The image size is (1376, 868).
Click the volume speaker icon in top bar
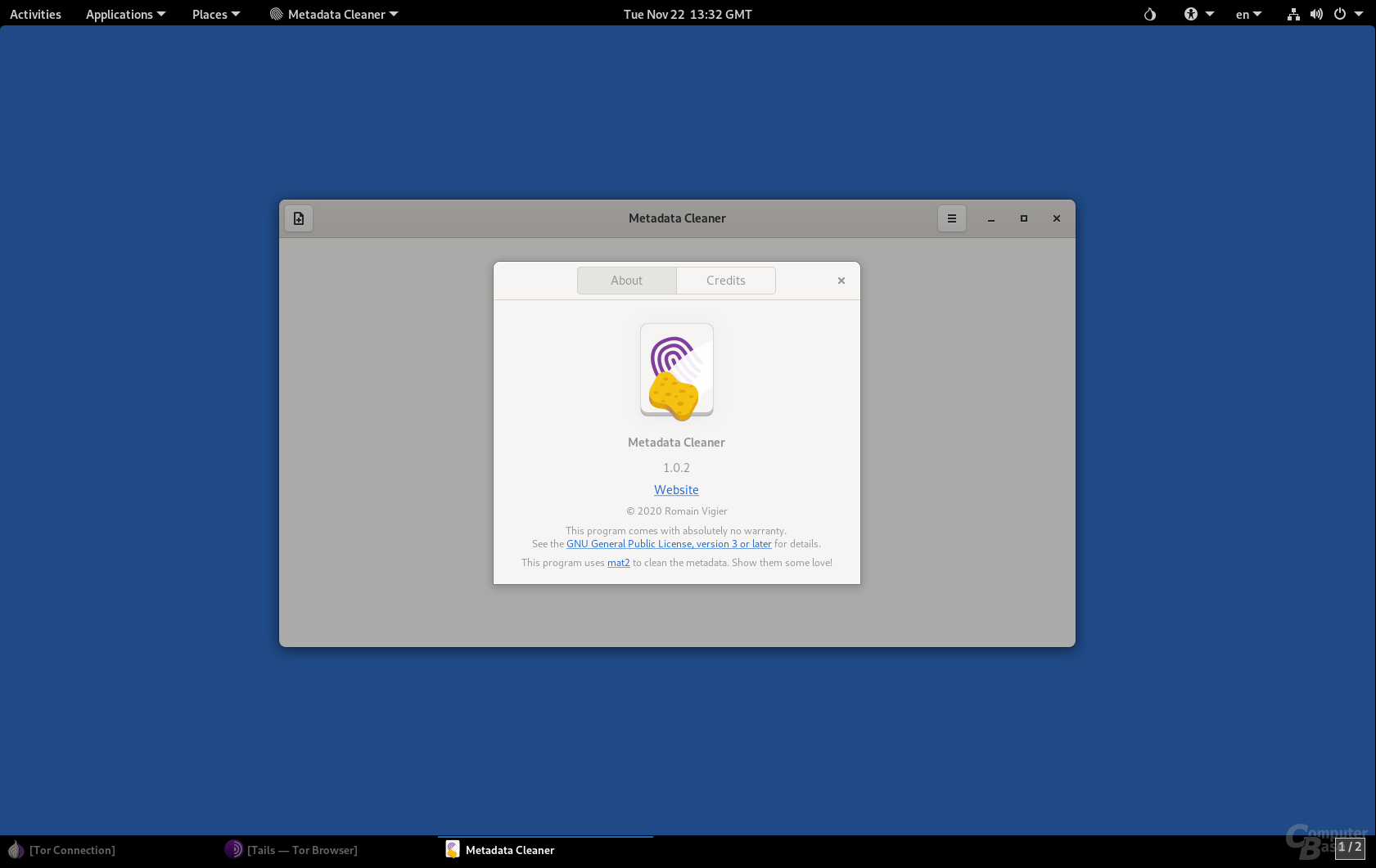(x=1316, y=14)
